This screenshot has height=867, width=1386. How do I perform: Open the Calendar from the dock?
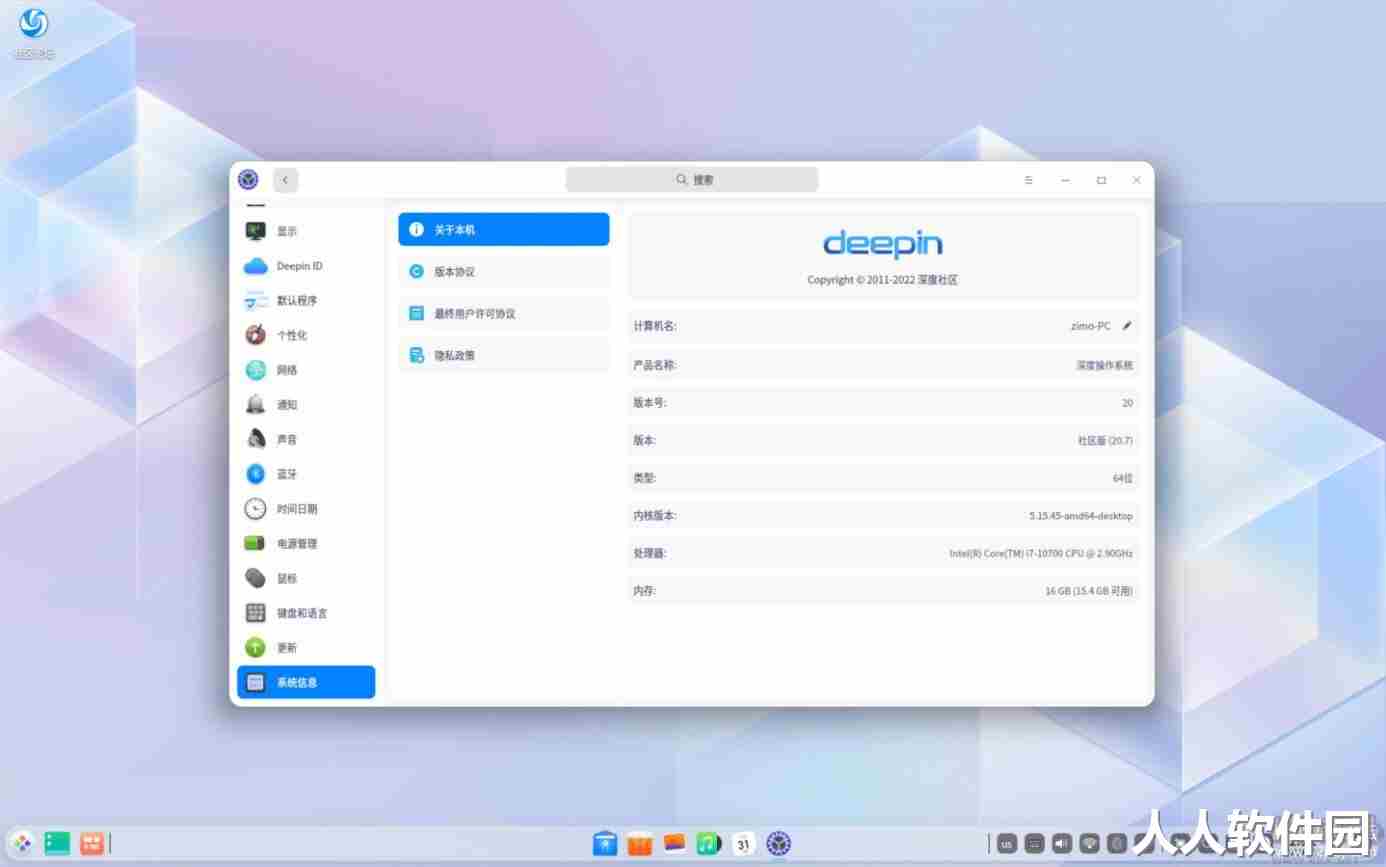click(x=743, y=844)
